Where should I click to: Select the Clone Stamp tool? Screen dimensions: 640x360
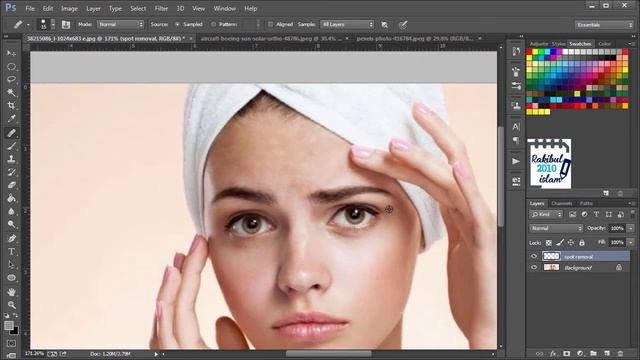pyautogui.click(x=11, y=159)
